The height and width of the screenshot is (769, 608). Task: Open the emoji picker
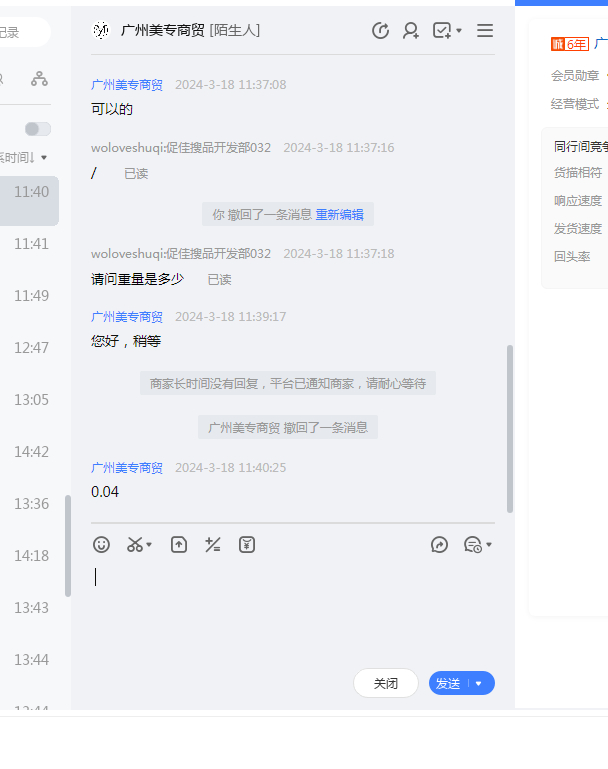coord(101,544)
